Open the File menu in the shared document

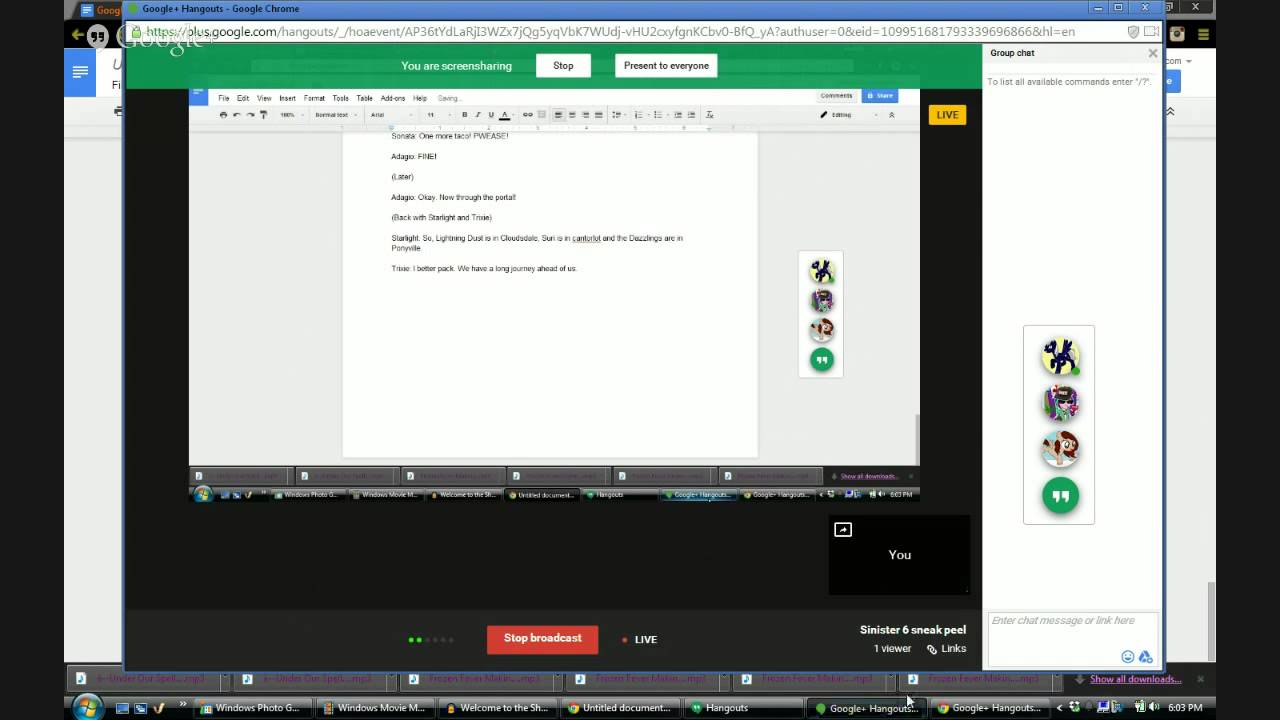coord(224,98)
